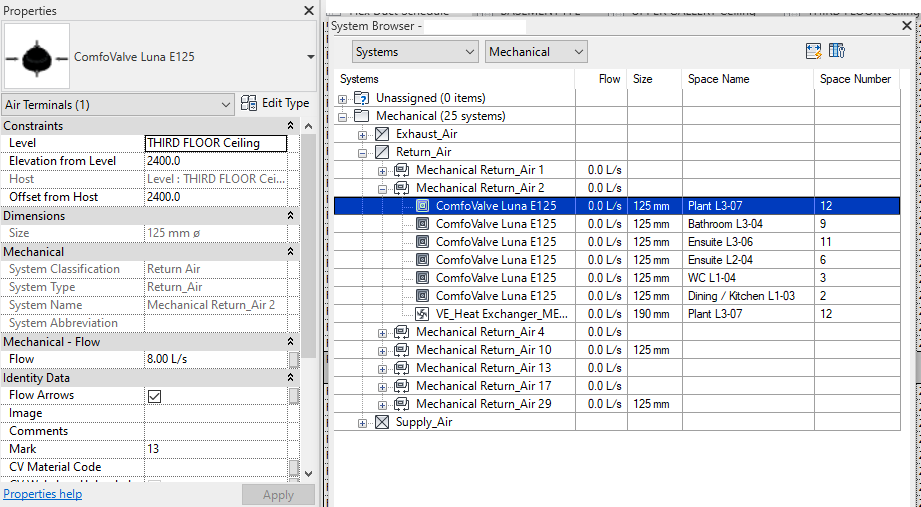
Task: Click the Supply_Air system icon
Action: 382,422
